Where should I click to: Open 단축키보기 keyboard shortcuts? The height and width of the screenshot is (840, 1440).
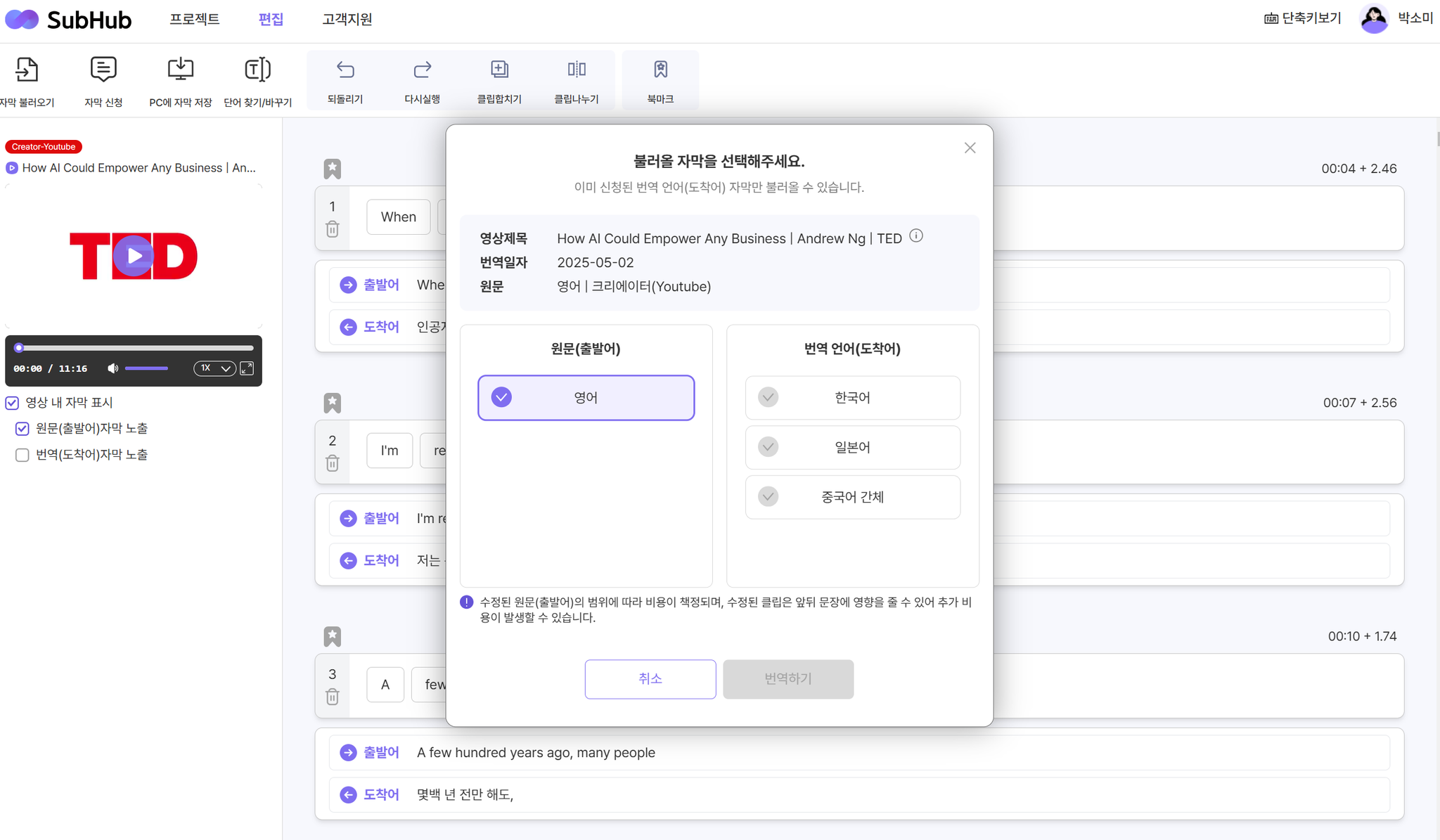(1302, 18)
